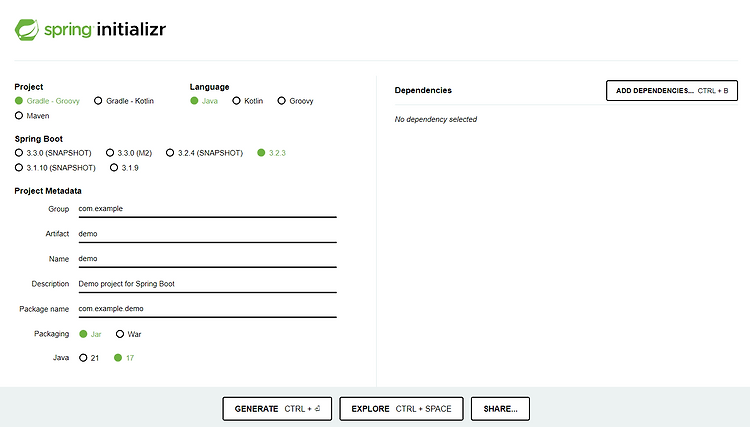Click the 'Dependencies' heading
This screenshot has width=750, height=427.
point(423,90)
